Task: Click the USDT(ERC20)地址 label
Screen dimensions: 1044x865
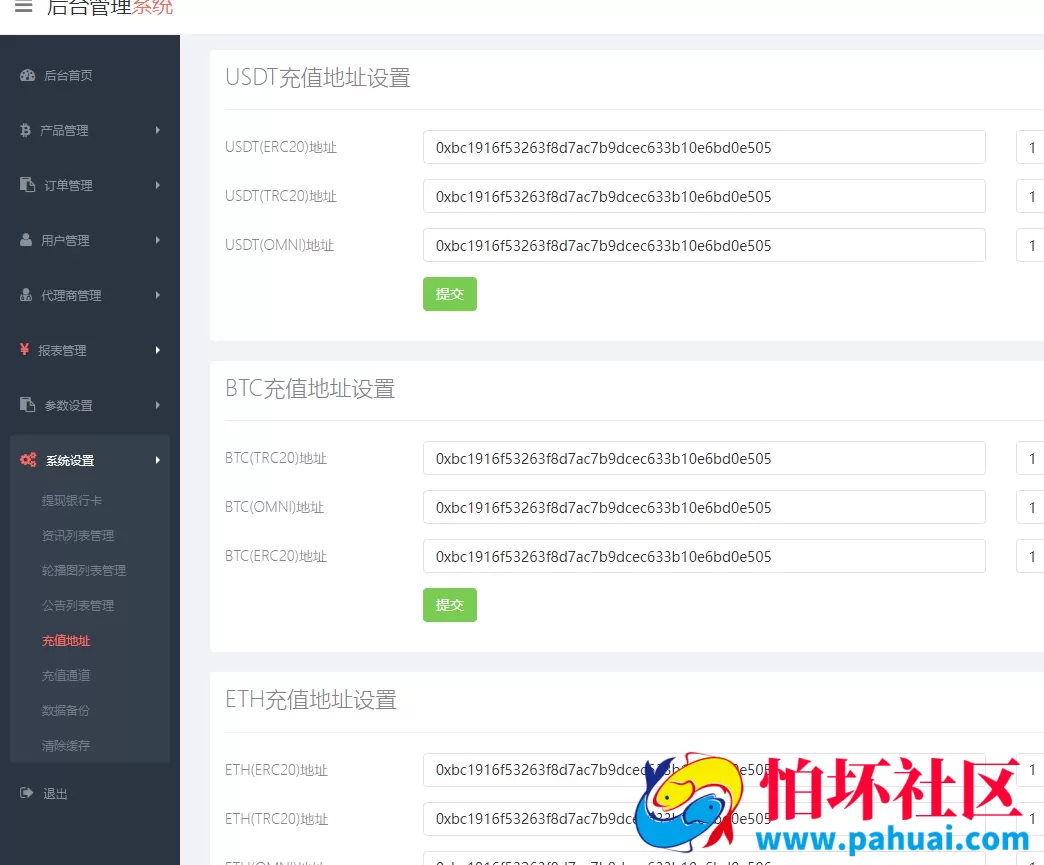Action: point(281,147)
